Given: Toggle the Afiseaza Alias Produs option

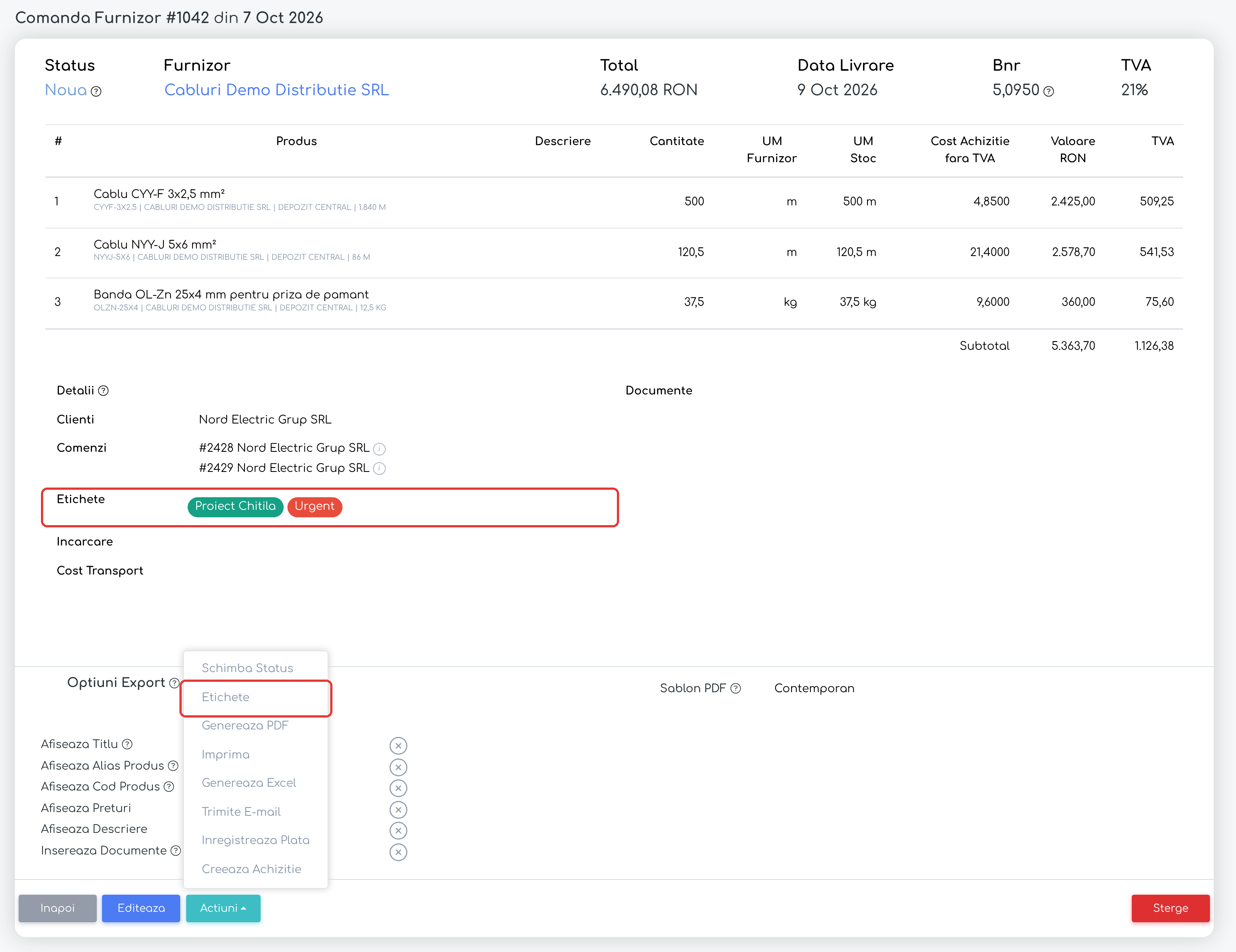Looking at the screenshot, I should [x=398, y=768].
